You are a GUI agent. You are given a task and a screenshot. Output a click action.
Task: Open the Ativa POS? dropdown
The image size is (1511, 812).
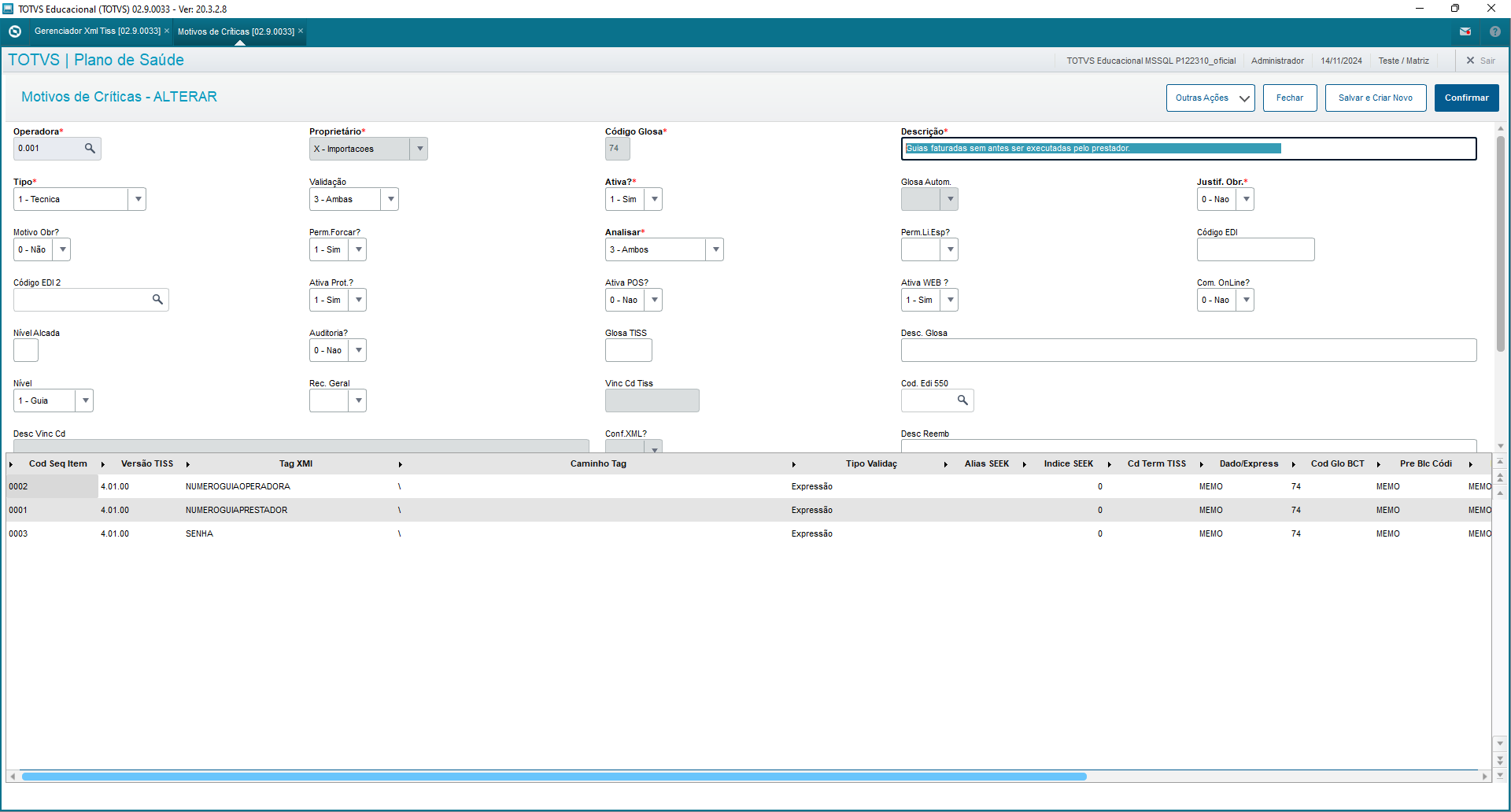(x=654, y=300)
